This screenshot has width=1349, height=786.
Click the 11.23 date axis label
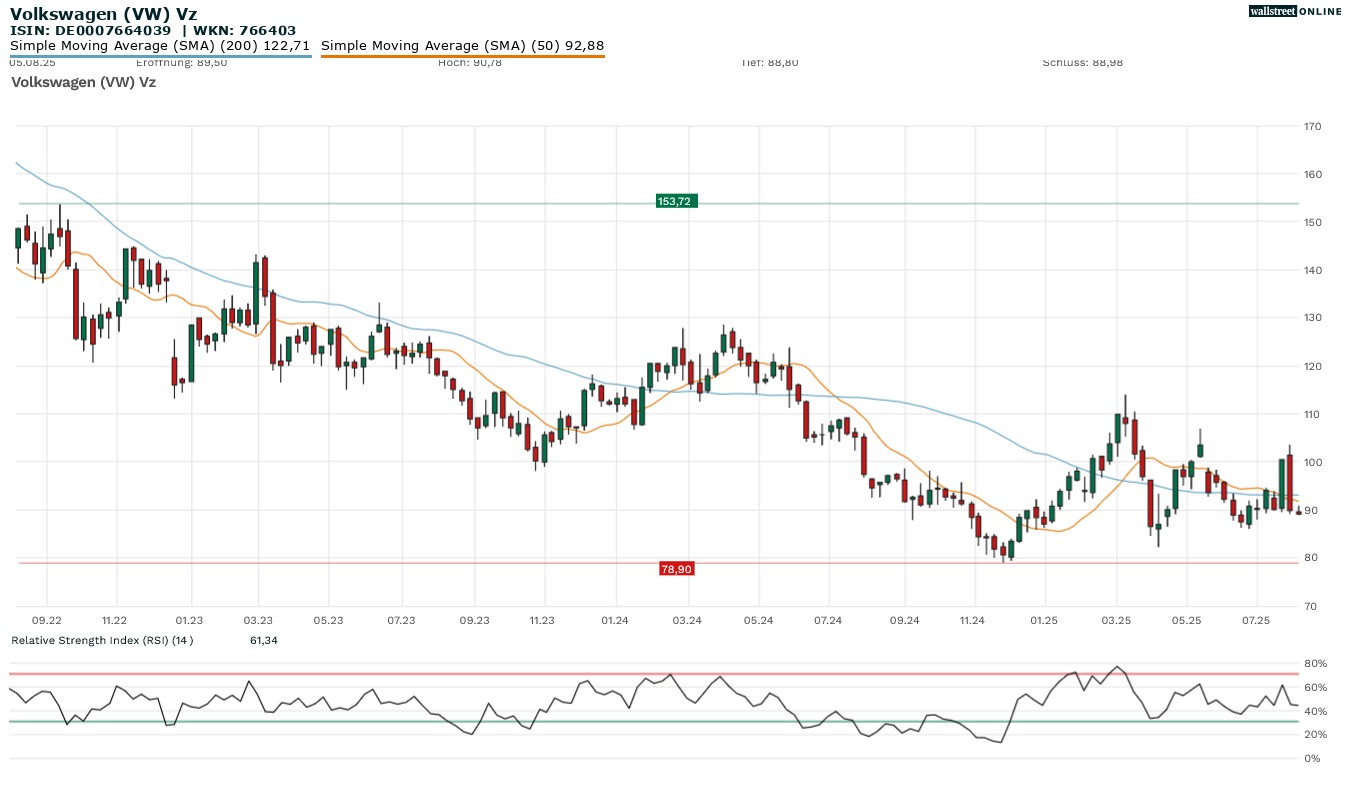click(542, 621)
